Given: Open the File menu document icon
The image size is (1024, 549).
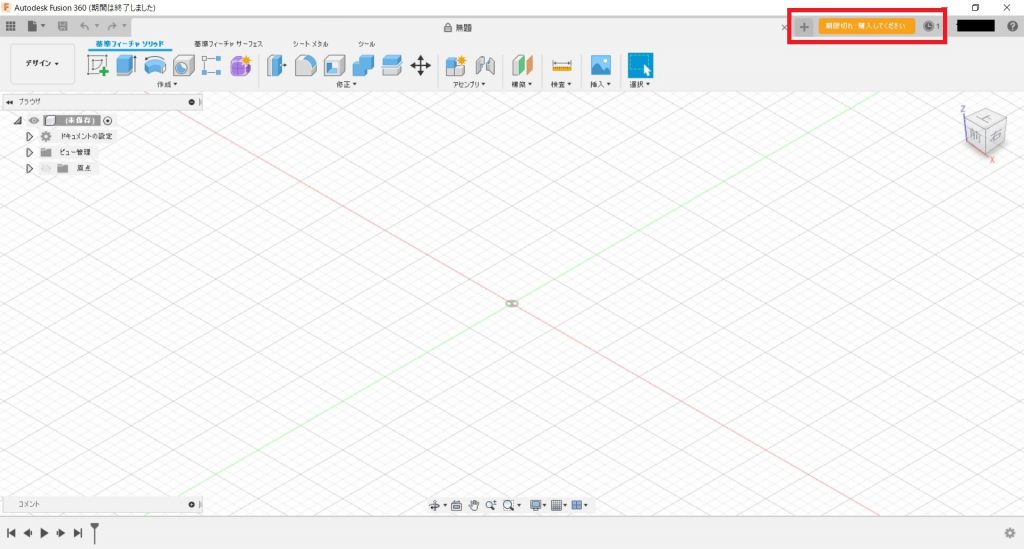Looking at the screenshot, I should [x=32, y=26].
